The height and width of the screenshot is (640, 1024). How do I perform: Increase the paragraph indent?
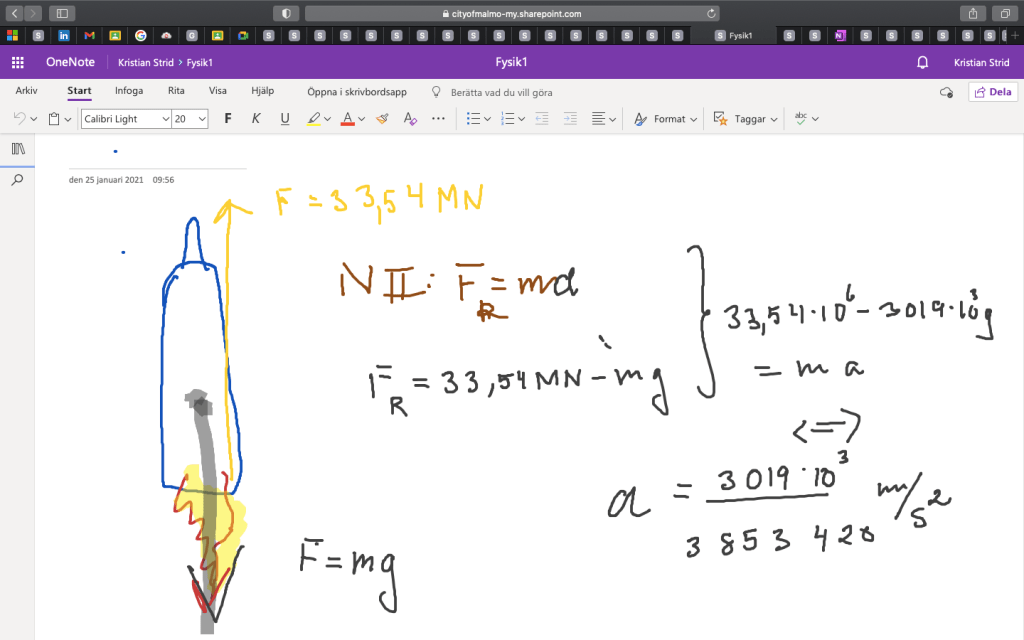(x=570, y=118)
